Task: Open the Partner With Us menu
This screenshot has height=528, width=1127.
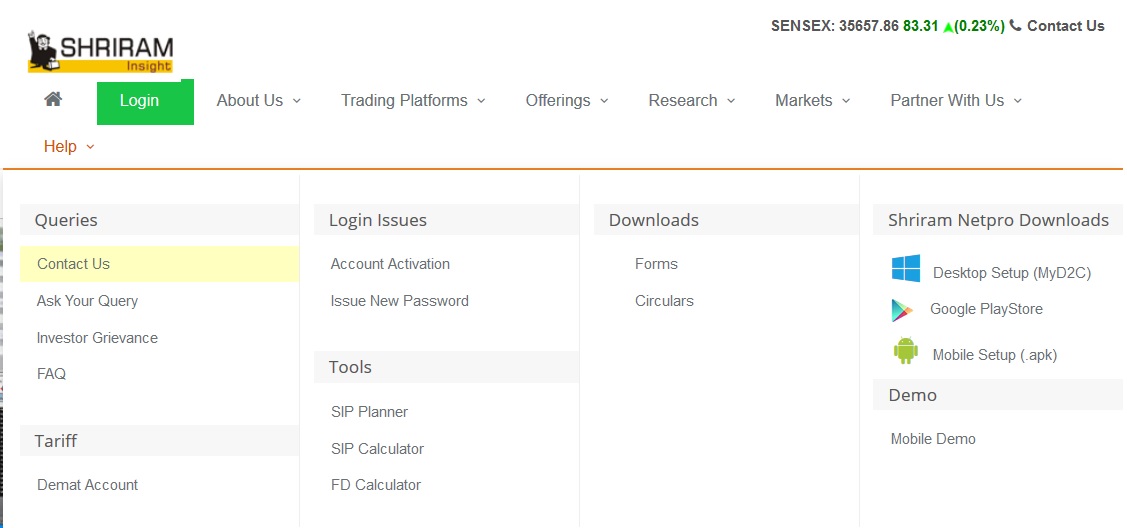Action: point(956,101)
